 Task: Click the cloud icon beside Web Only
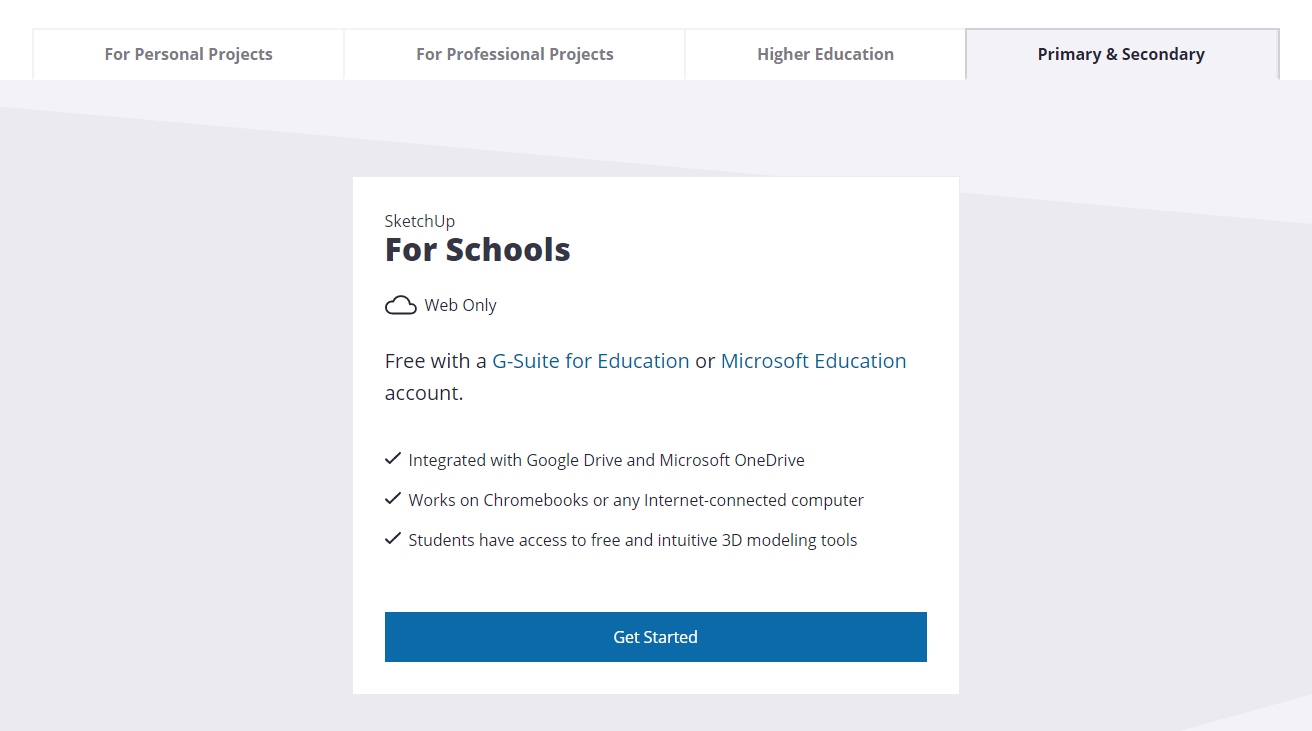[x=401, y=305]
